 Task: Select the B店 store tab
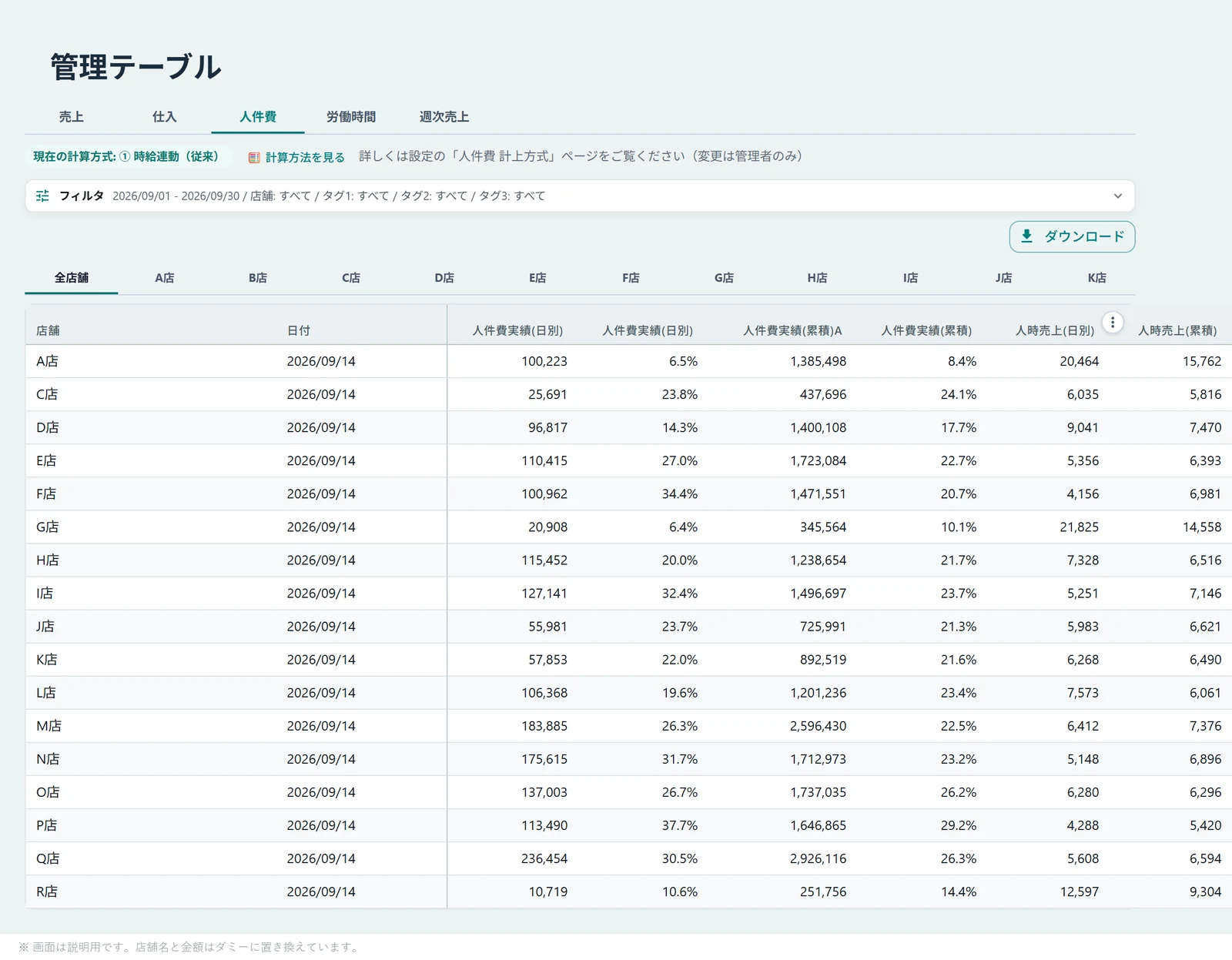click(x=258, y=278)
